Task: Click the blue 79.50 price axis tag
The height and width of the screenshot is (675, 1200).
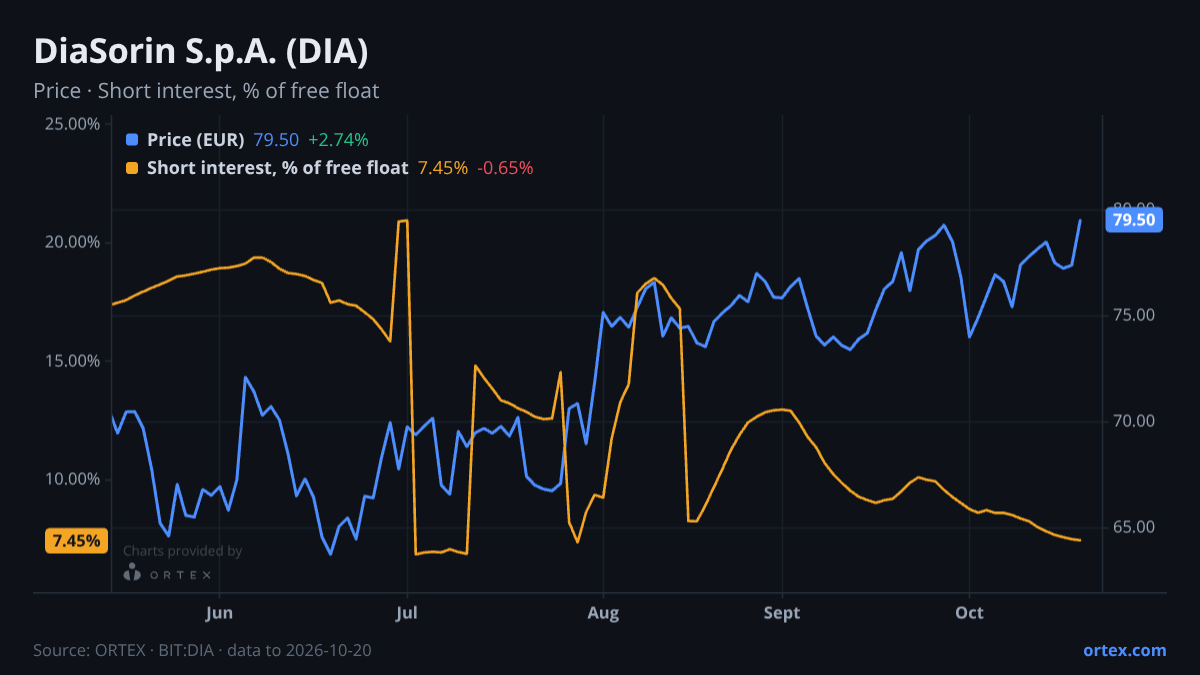Action: click(1133, 220)
